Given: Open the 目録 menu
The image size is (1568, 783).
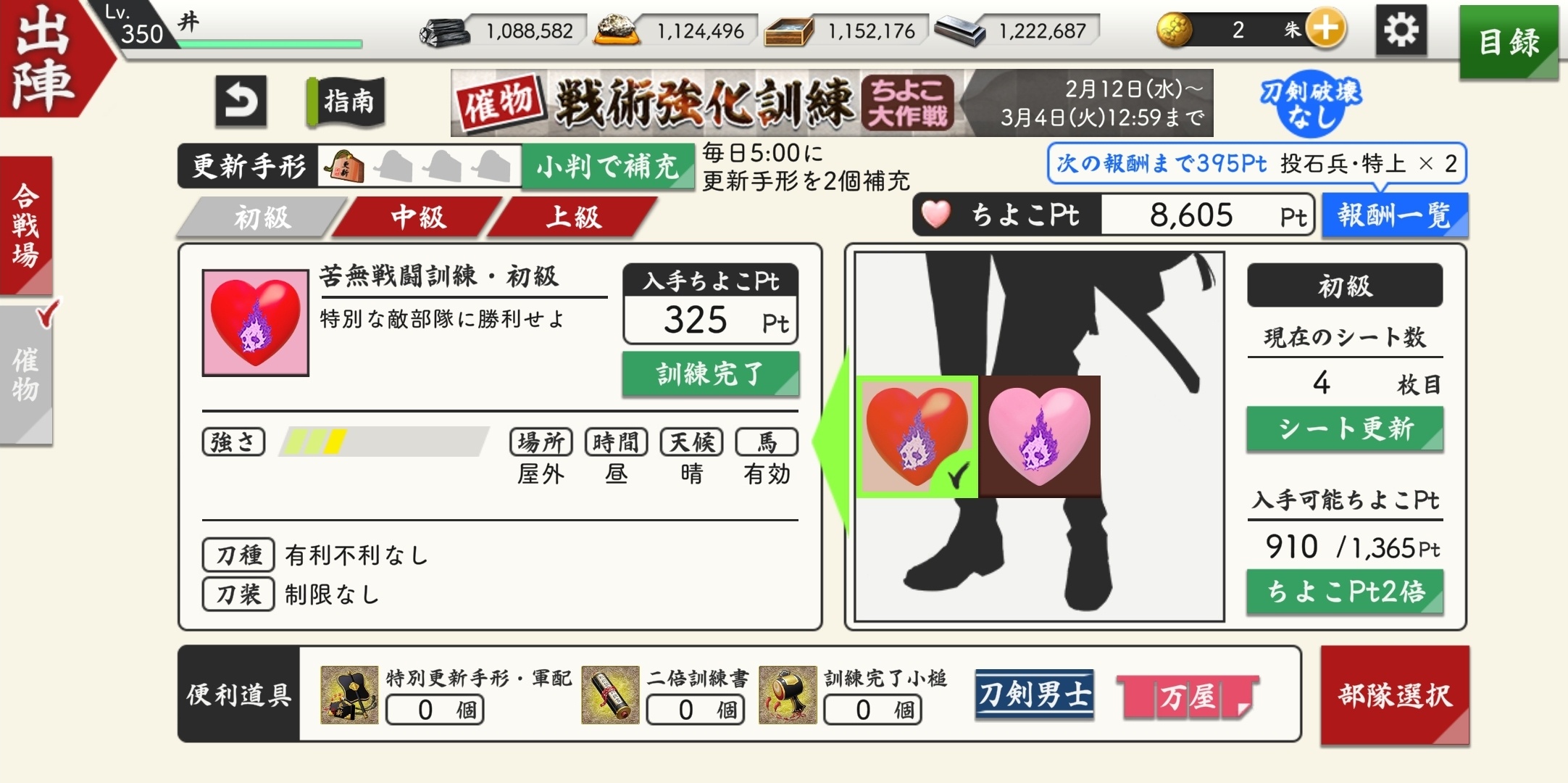Looking at the screenshot, I should pos(1509,41).
